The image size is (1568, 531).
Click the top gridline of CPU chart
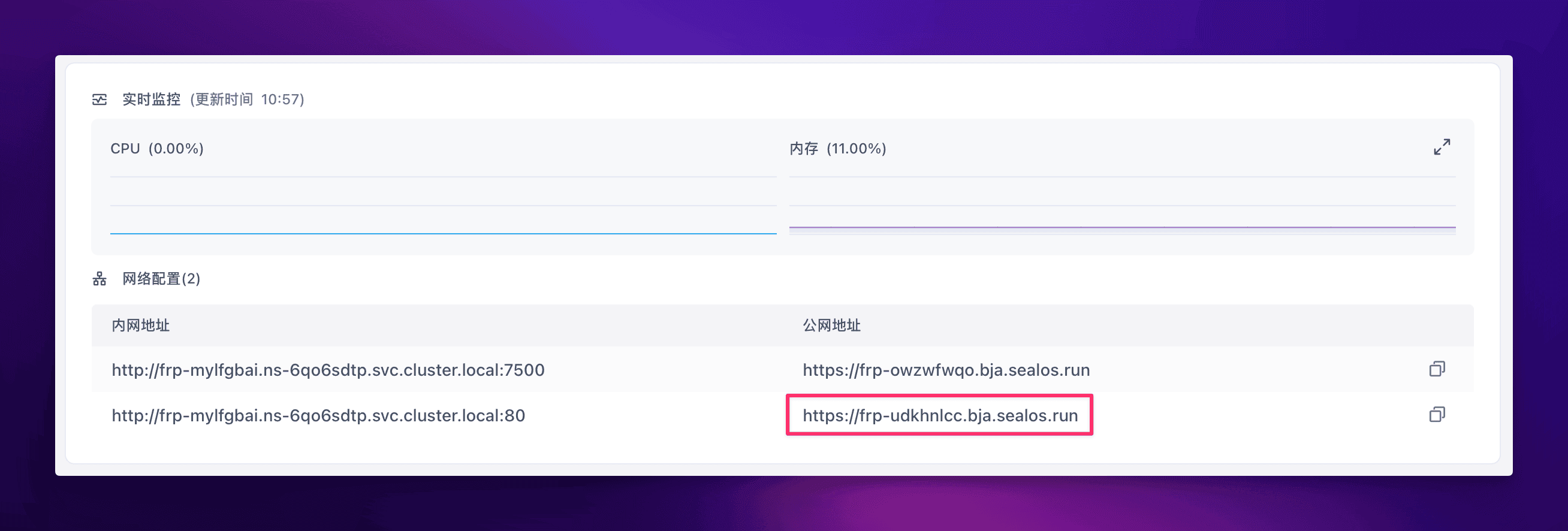click(x=442, y=177)
